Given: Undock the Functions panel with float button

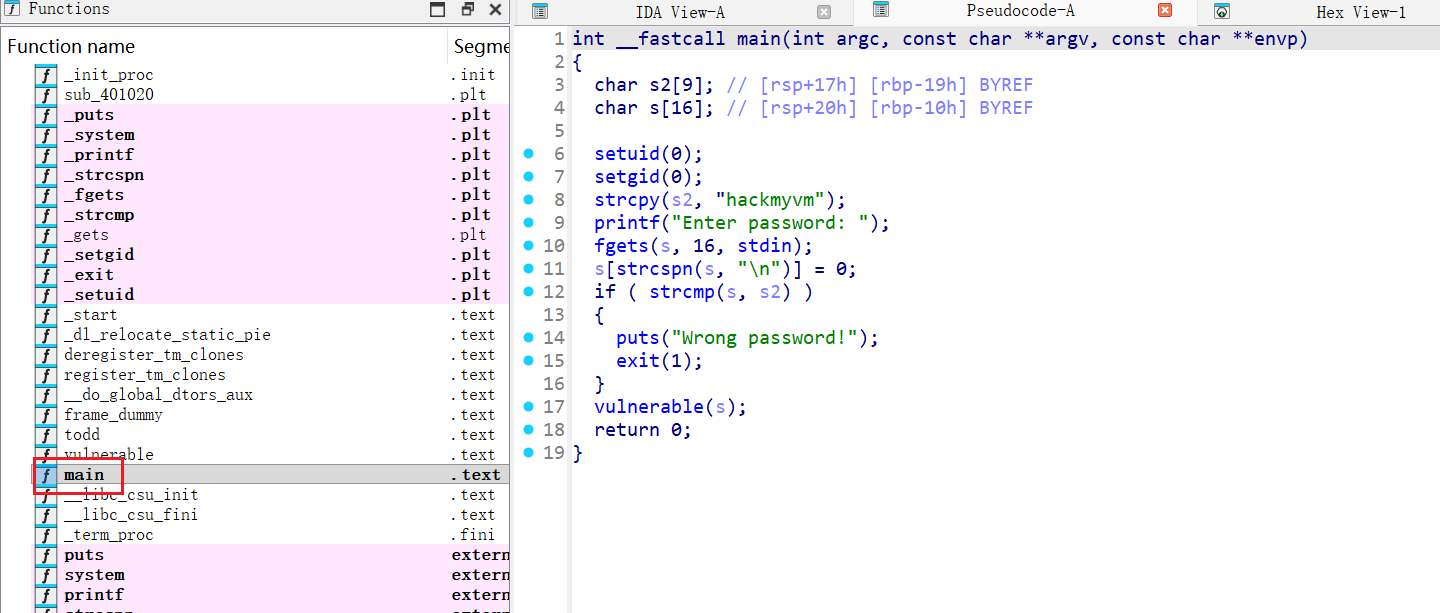Looking at the screenshot, I should pyautogui.click(x=467, y=10).
